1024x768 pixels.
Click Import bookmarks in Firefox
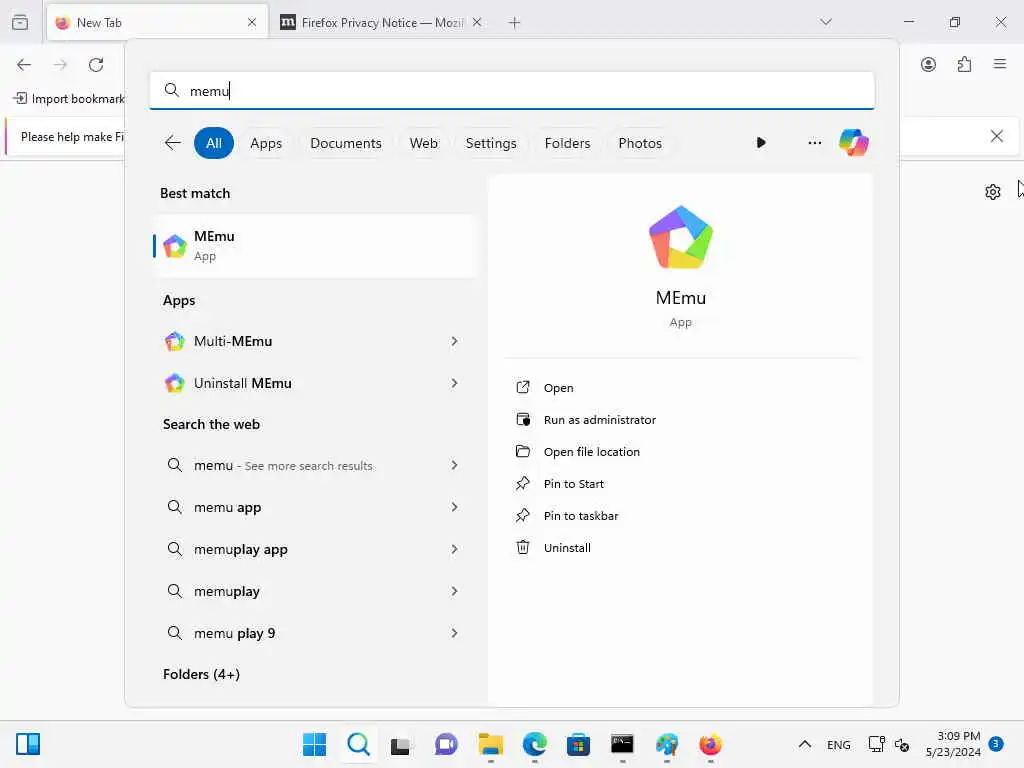click(x=69, y=99)
